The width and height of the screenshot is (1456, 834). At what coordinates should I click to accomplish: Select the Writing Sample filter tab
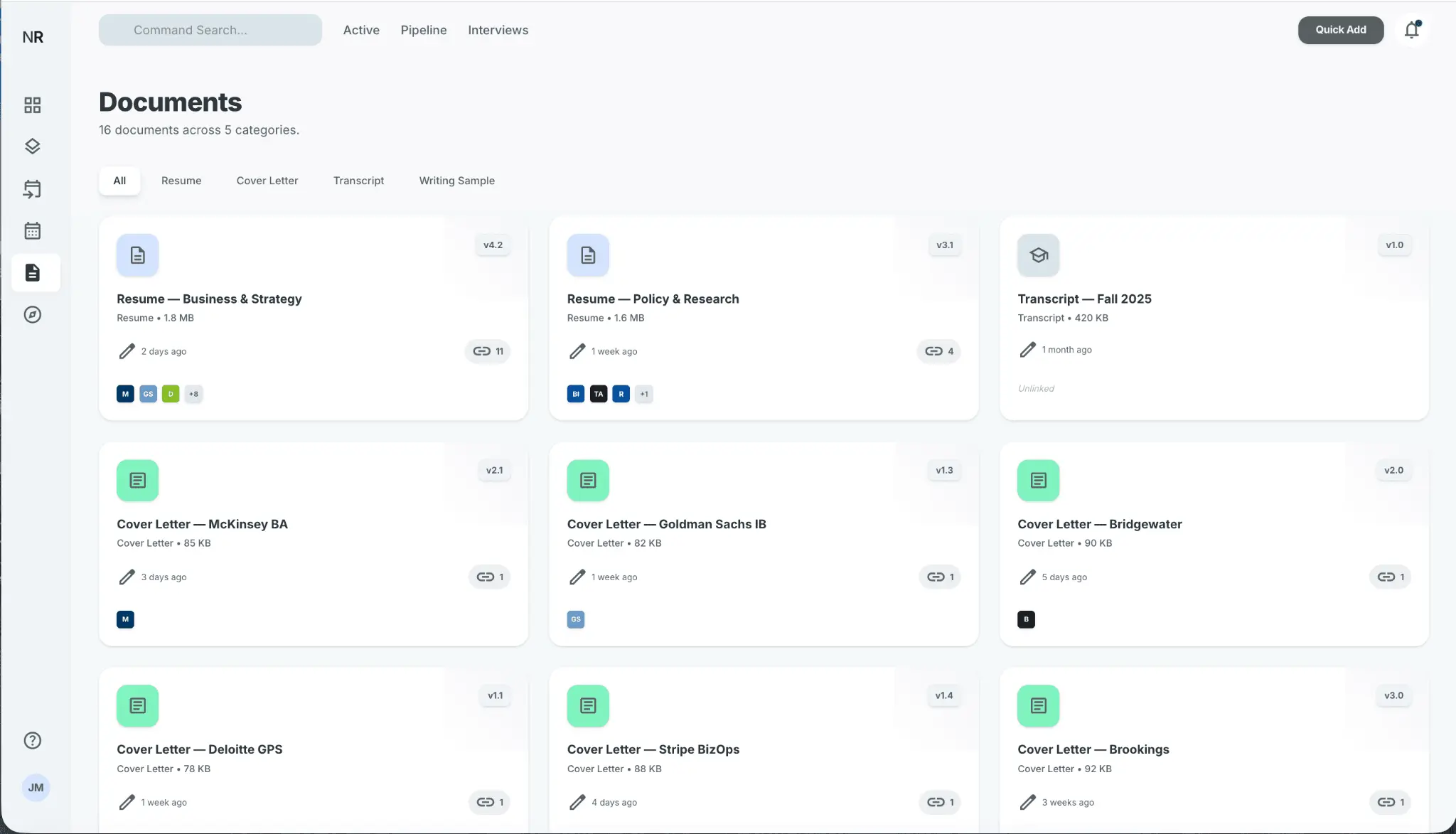click(x=457, y=181)
